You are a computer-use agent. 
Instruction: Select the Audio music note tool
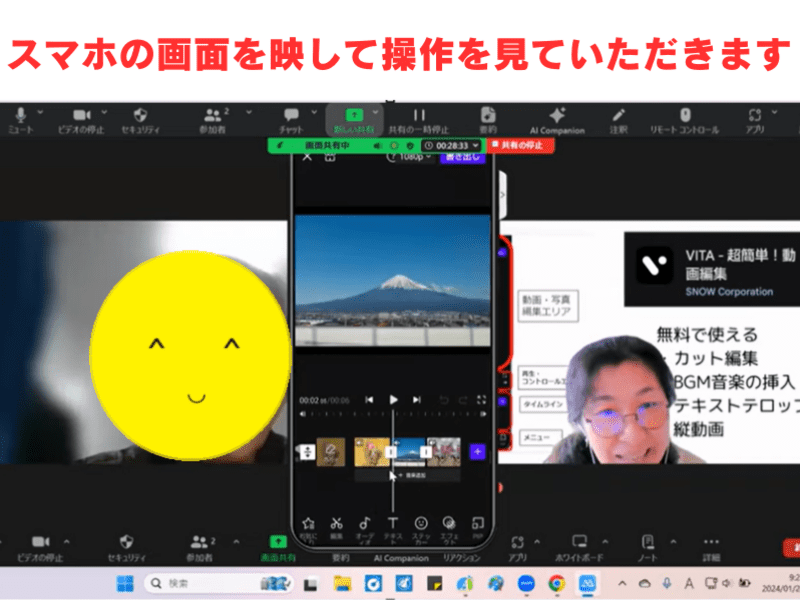coord(364,524)
